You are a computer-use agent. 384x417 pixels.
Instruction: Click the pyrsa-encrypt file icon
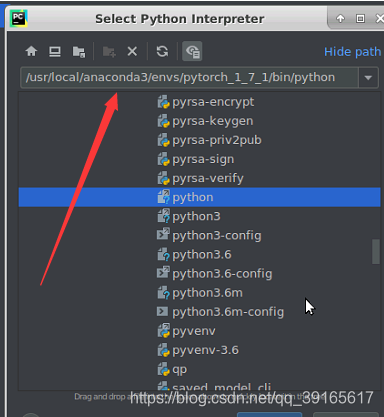[x=163, y=102]
